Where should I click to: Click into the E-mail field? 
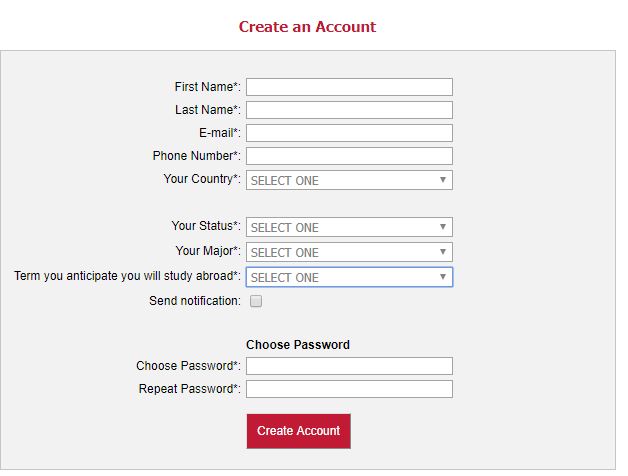click(349, 133)
